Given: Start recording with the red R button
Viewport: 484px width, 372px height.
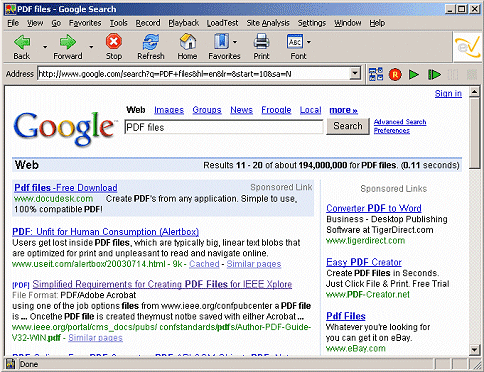Looking at the screenshot, I should tap(395, 74).
